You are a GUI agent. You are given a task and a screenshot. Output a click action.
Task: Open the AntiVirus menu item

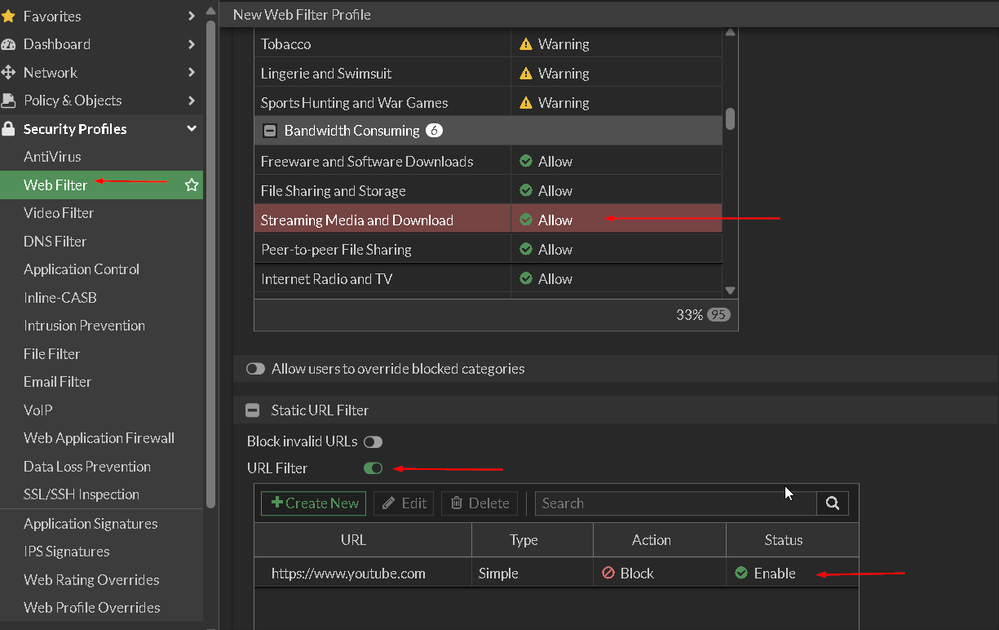click(52, 157)
